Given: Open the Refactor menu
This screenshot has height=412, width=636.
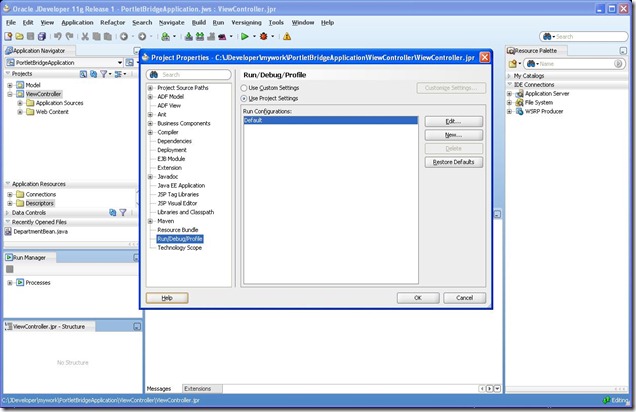Looking at the screenshot, I should click(x=113, y=23).
